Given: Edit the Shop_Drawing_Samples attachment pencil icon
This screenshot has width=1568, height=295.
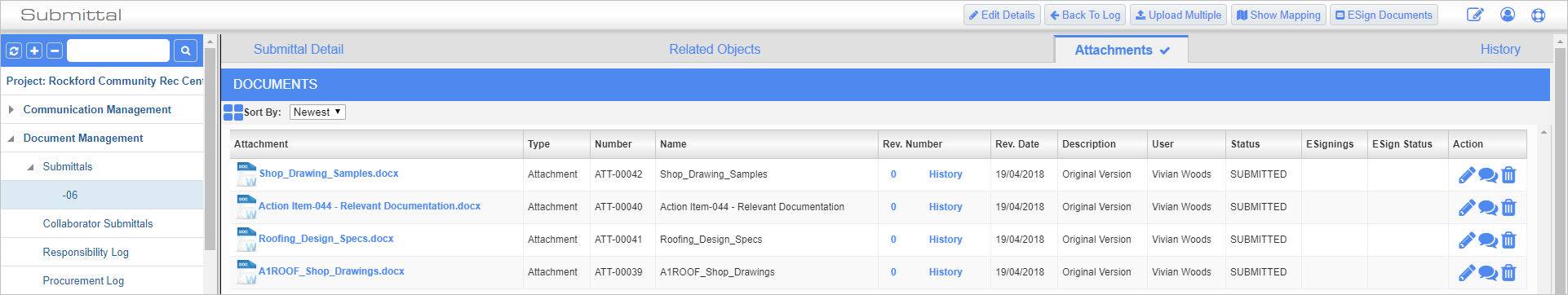Looking at the screenshot, I should [x=1467, y=174].
